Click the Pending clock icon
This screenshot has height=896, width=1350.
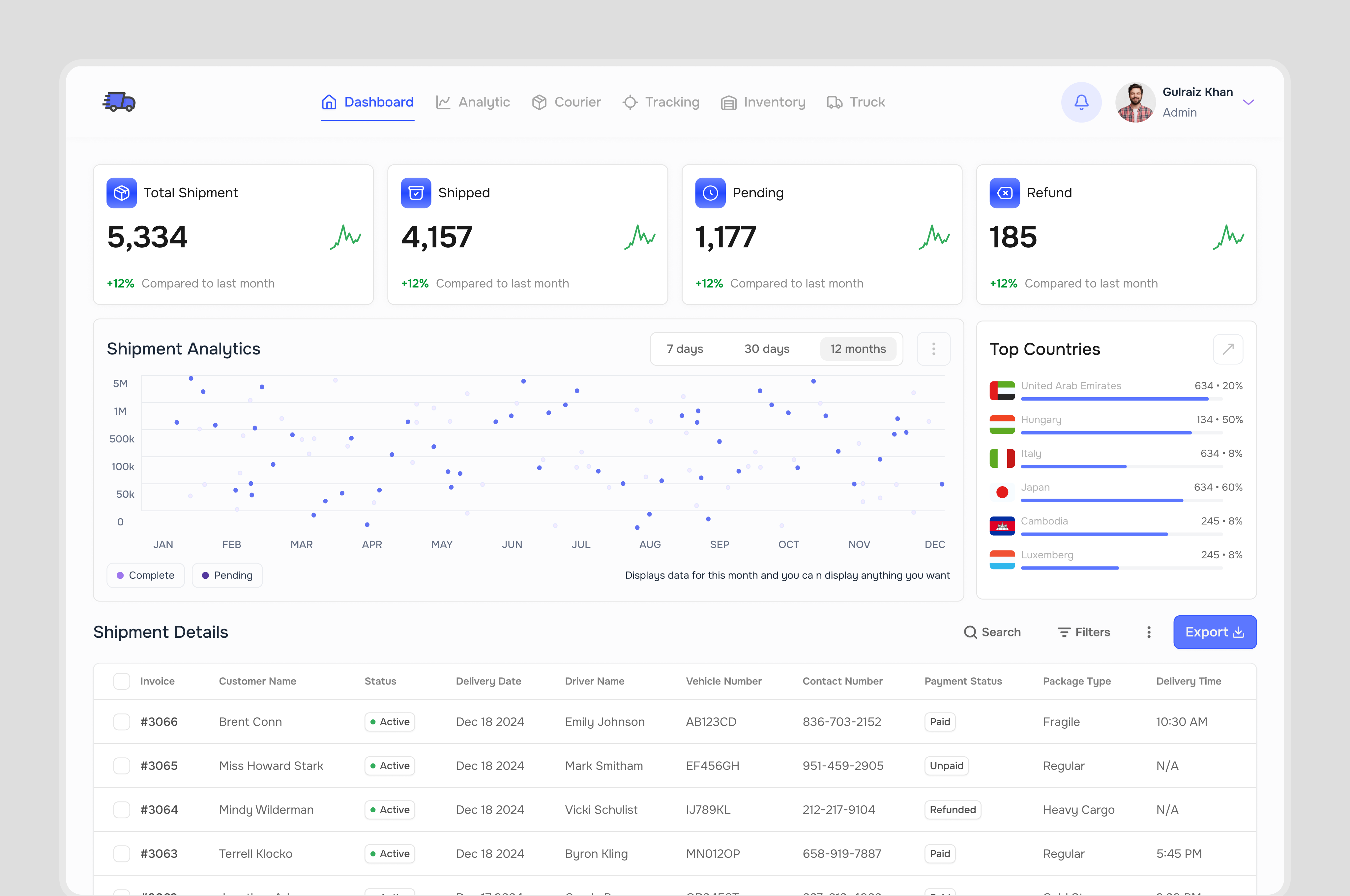tap(710, 193)
